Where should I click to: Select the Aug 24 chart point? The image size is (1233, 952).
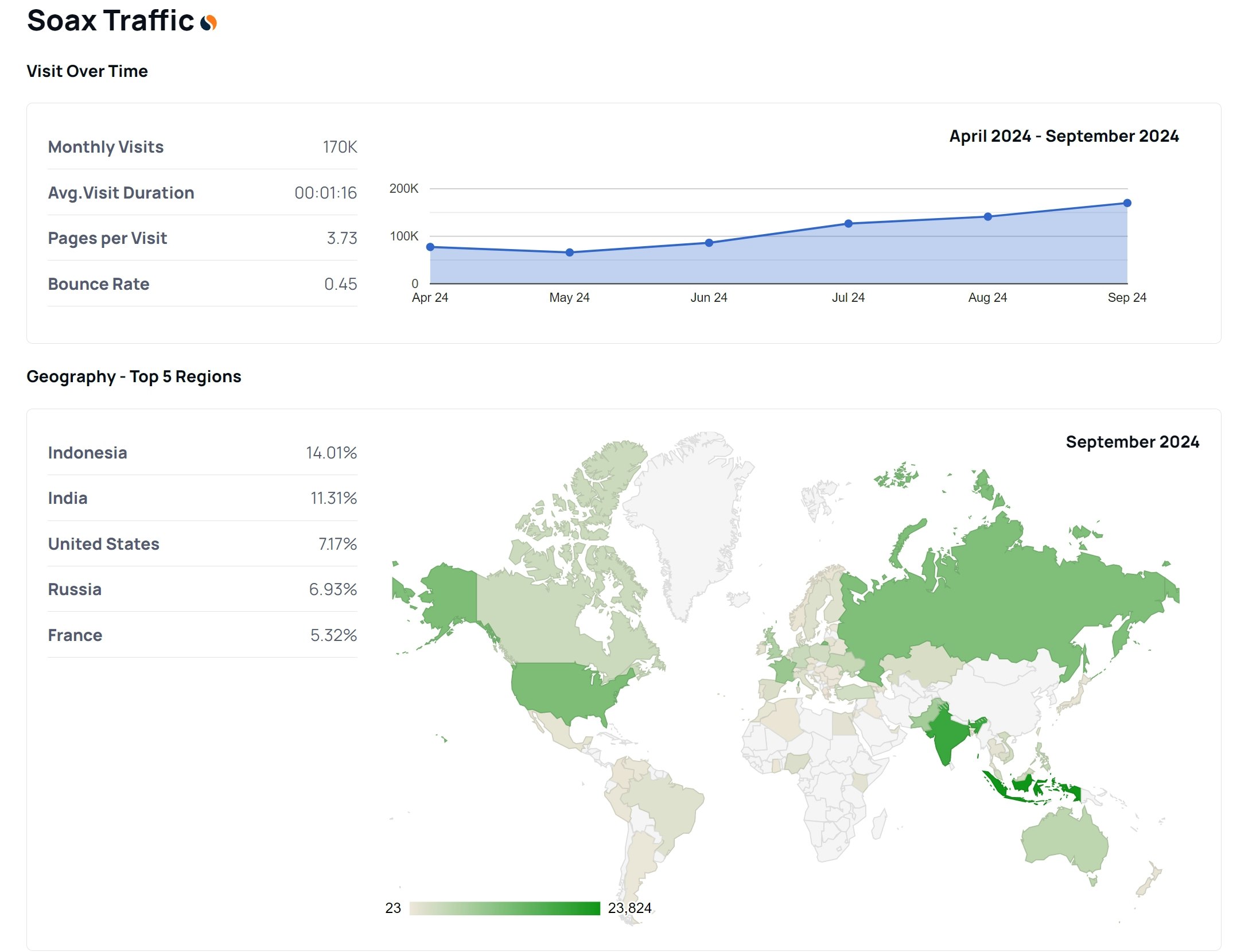coord(988,217)
